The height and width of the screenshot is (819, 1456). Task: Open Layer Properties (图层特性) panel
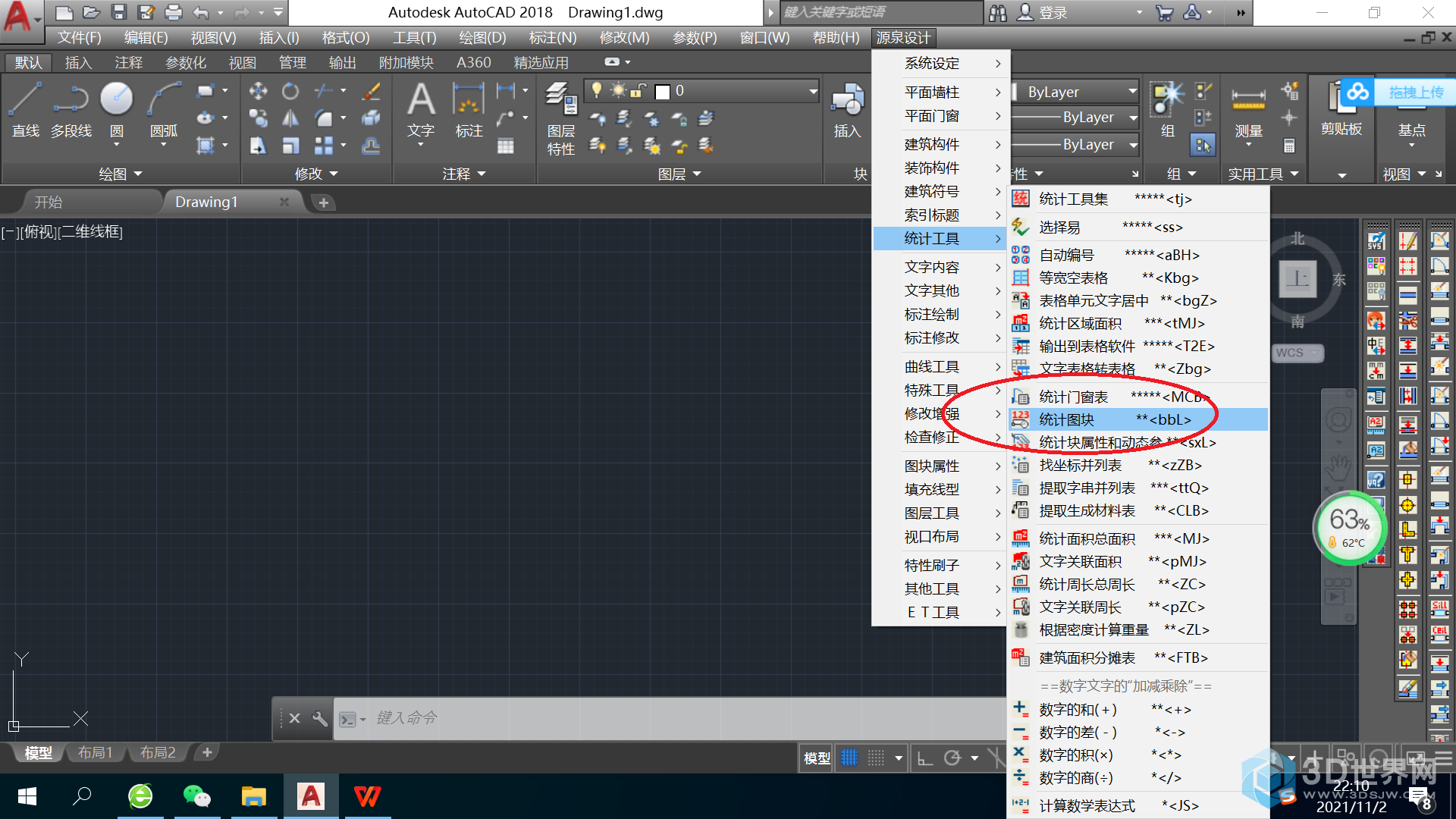coord(561,119)
